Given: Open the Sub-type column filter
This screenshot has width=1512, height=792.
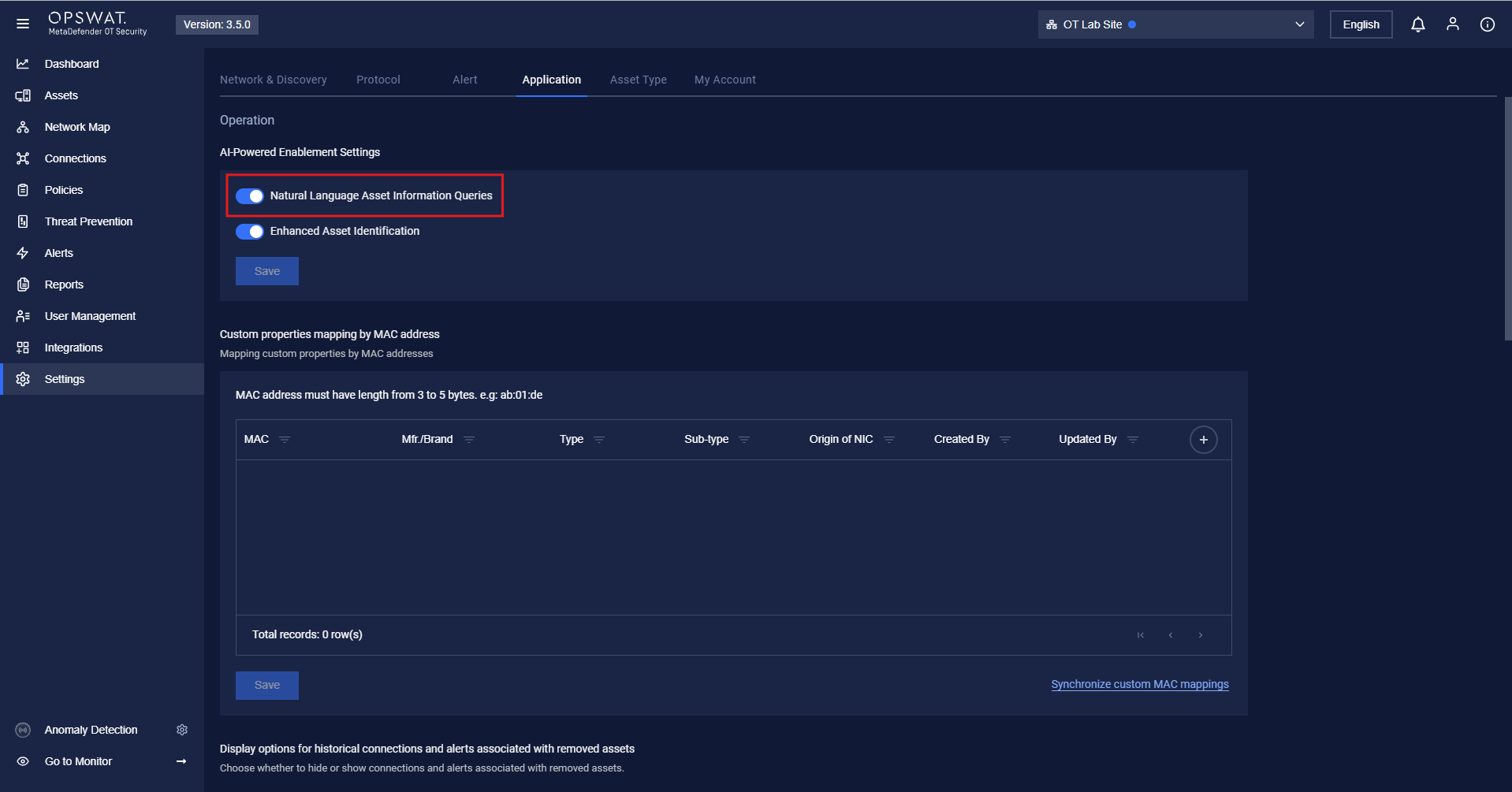Looking at the screenshot, I should [x=744, y=440].
